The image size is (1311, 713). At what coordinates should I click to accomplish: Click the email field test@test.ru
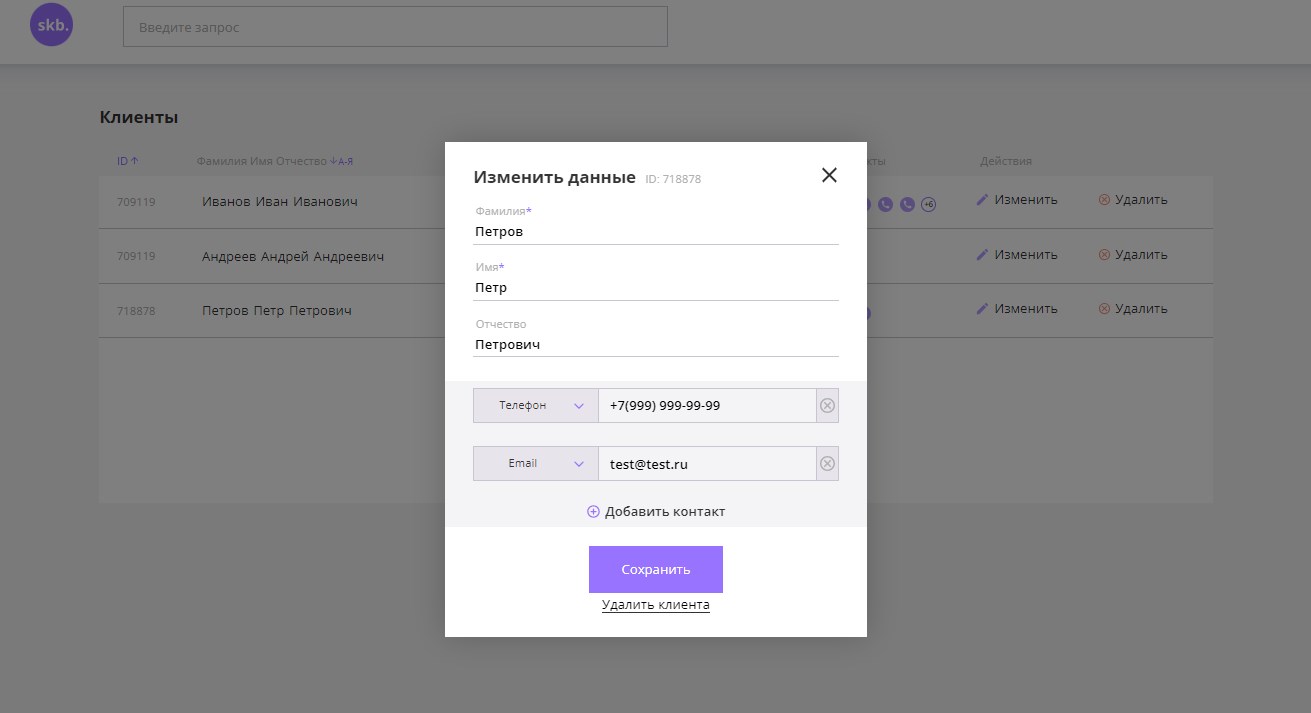(x=707, y=463)
